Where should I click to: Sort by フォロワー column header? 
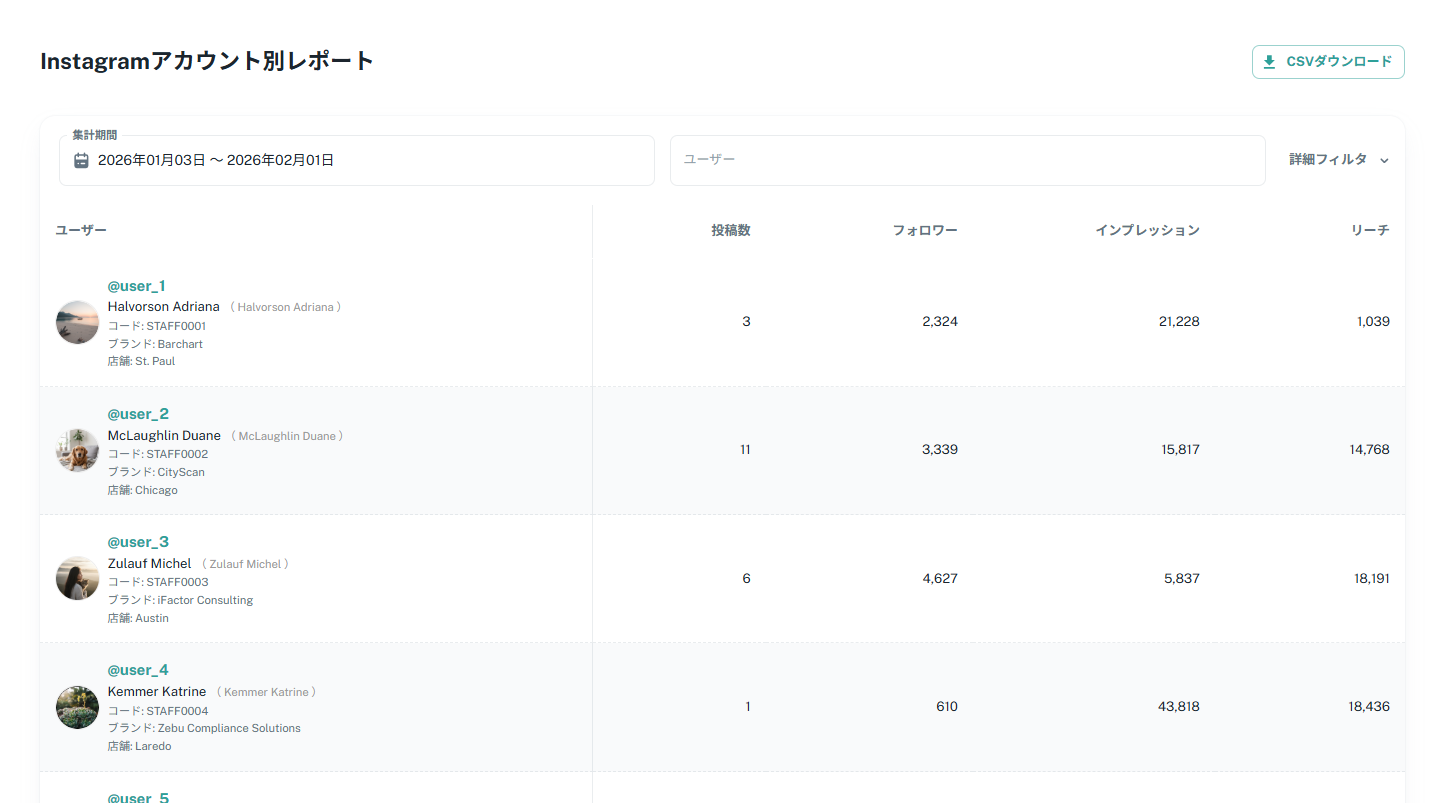(x=925, y=230)
